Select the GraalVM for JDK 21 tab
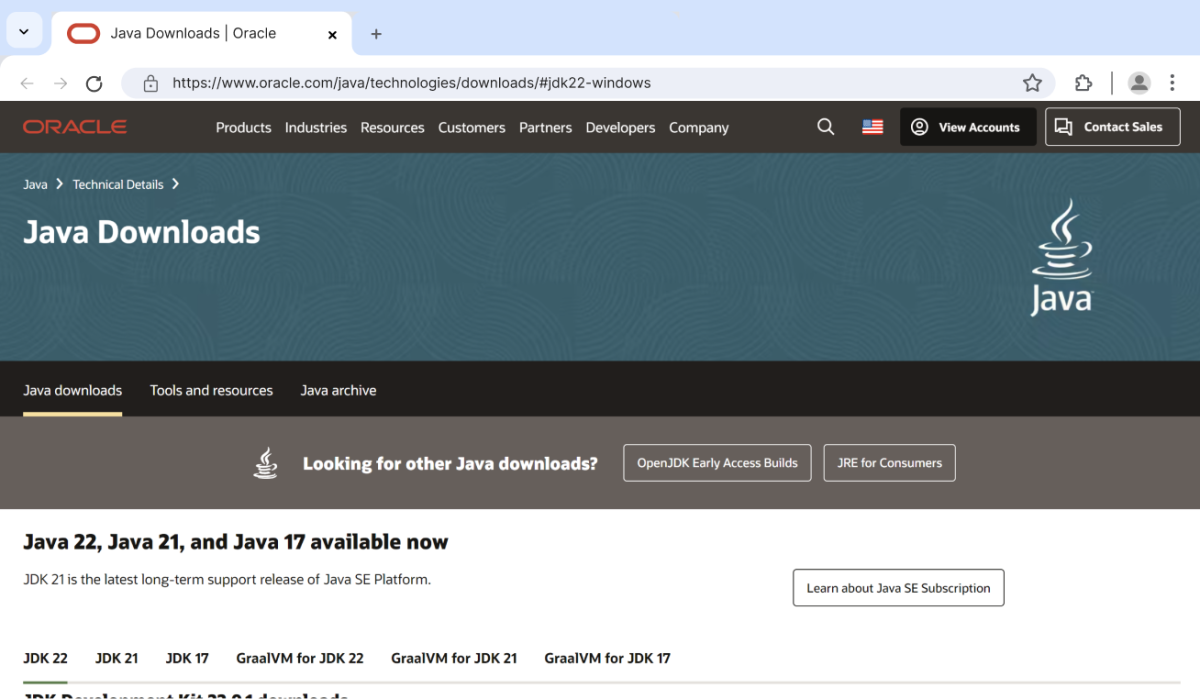1200x699 pixels. pos(454,658)
